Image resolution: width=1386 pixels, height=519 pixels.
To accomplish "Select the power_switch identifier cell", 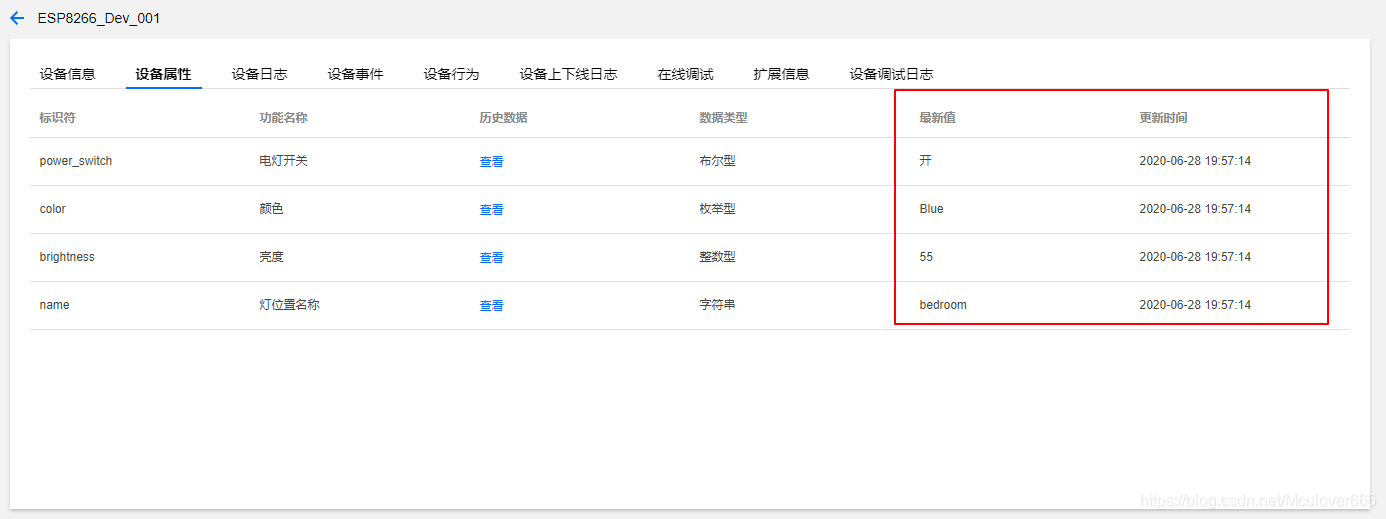I will (76, 161).
